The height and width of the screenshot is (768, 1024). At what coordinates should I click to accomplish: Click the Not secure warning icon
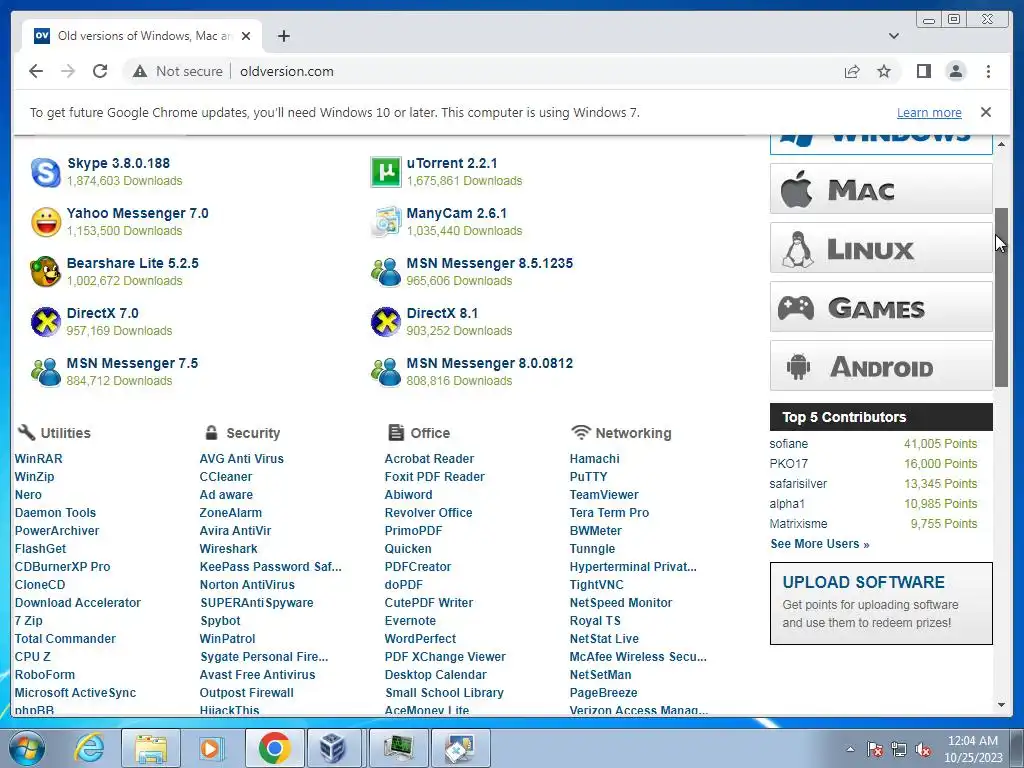coord(140,71)
